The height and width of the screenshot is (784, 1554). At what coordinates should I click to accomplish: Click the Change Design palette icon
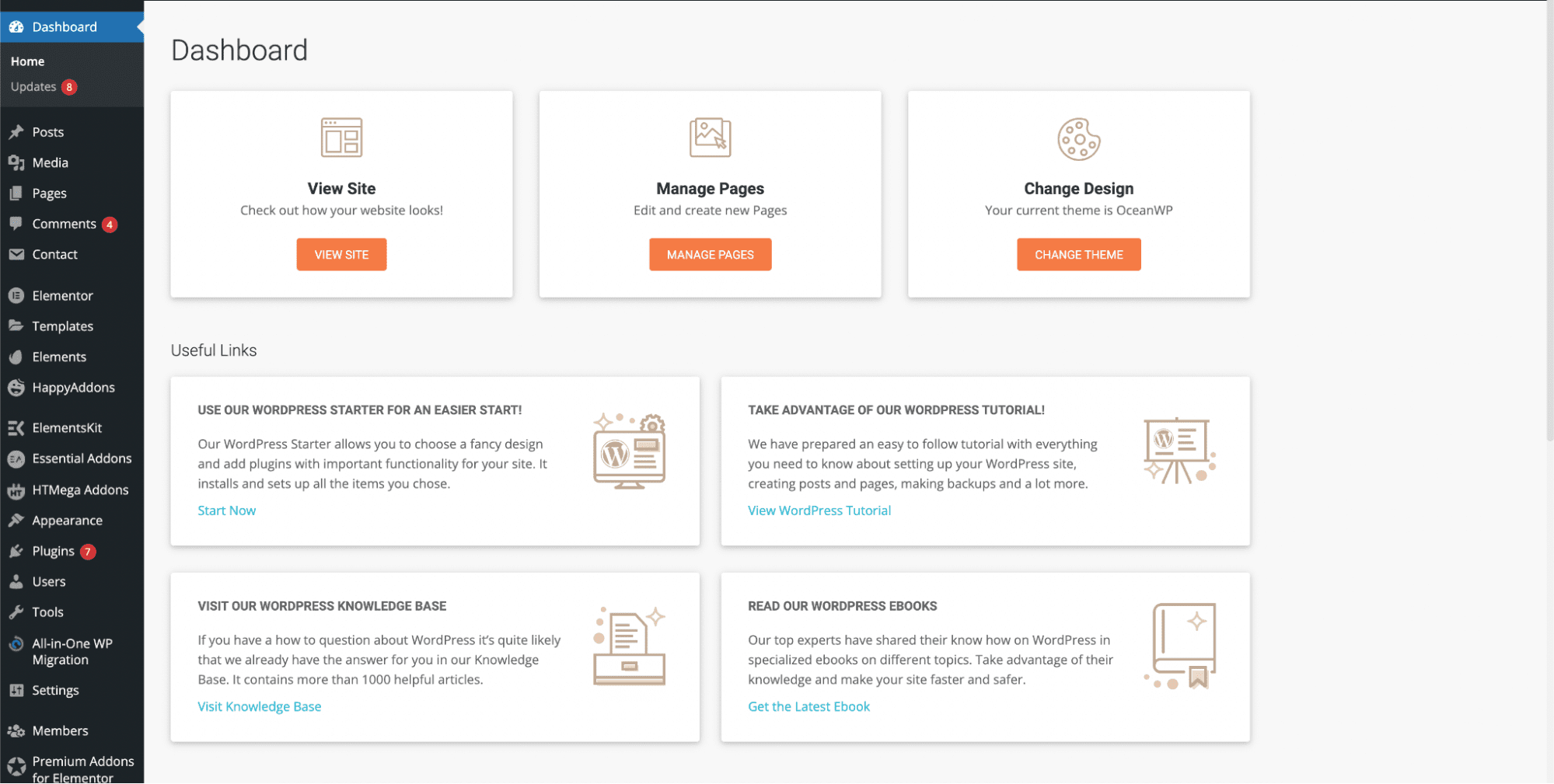click(1078, 139)
